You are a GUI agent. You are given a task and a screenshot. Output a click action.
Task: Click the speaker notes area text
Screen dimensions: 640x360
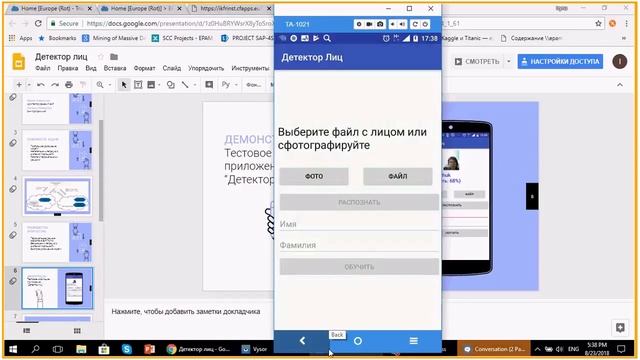coord(186,311)
